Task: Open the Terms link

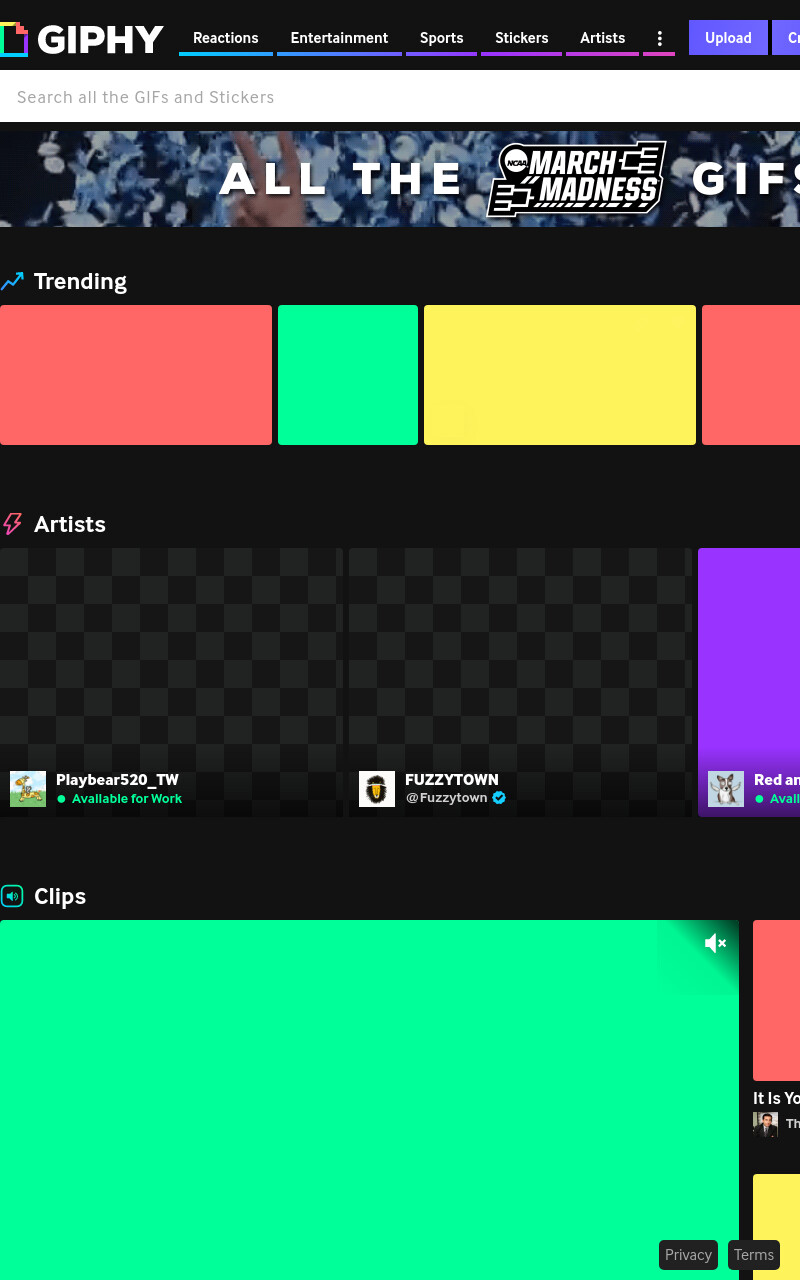Action: click(754, 1255)
